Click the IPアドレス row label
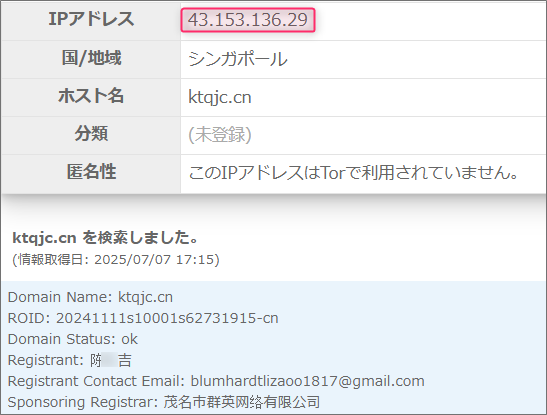This screenshot has width=547, height=415. click(x=91, y=19)
